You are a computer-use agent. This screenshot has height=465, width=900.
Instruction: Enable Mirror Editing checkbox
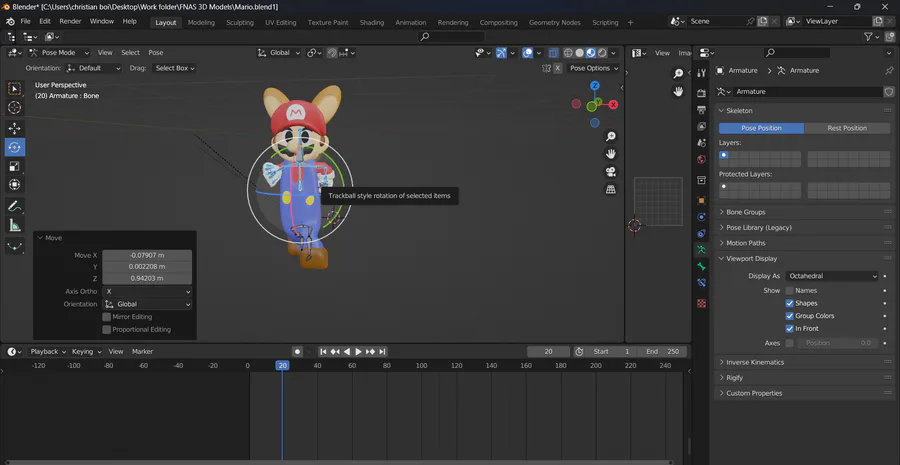pos(106,317)
